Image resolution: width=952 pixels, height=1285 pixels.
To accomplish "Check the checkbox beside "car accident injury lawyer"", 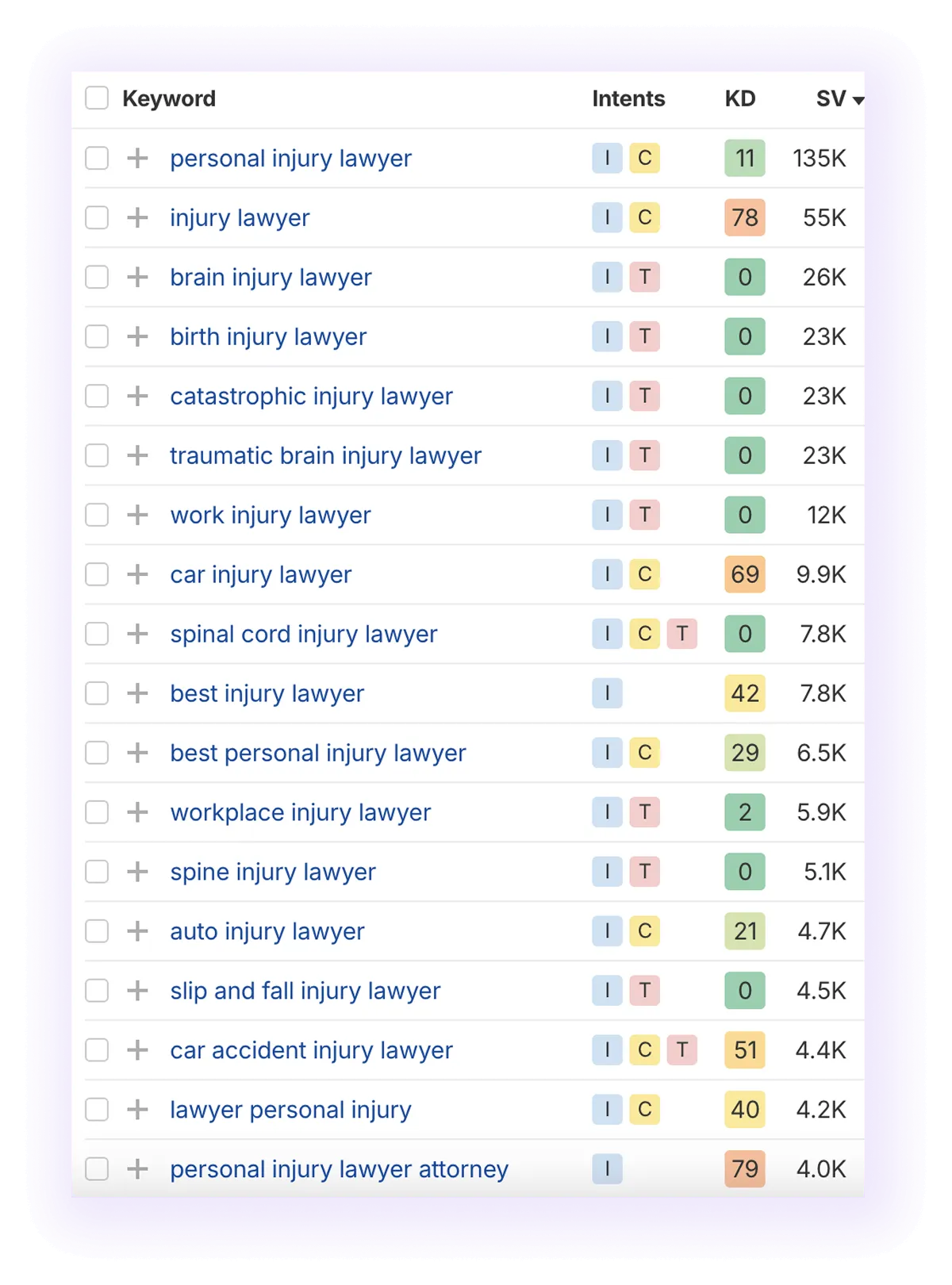I will coord(97,1049).
